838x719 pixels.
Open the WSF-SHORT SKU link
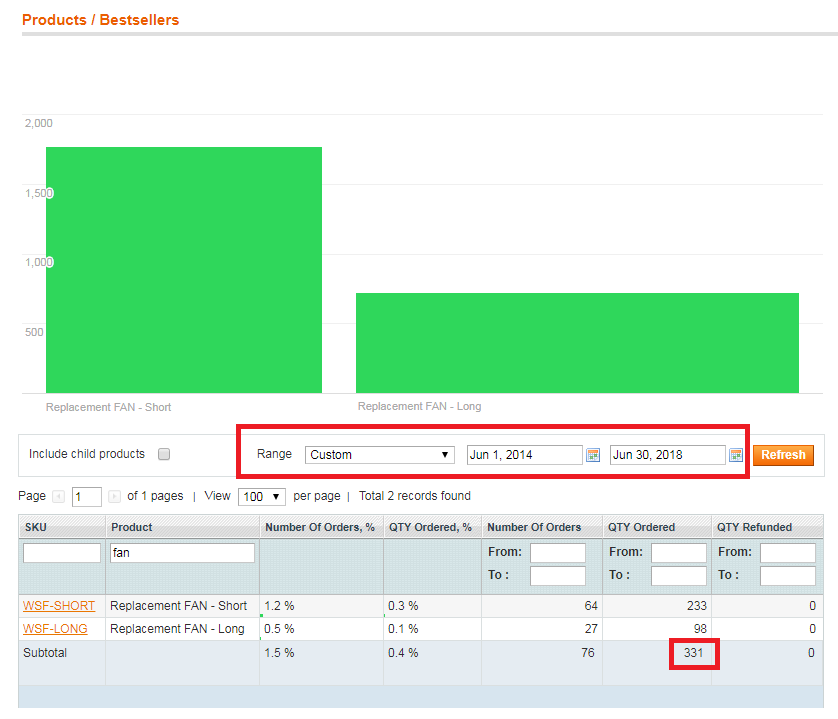[x=59, y=606]
